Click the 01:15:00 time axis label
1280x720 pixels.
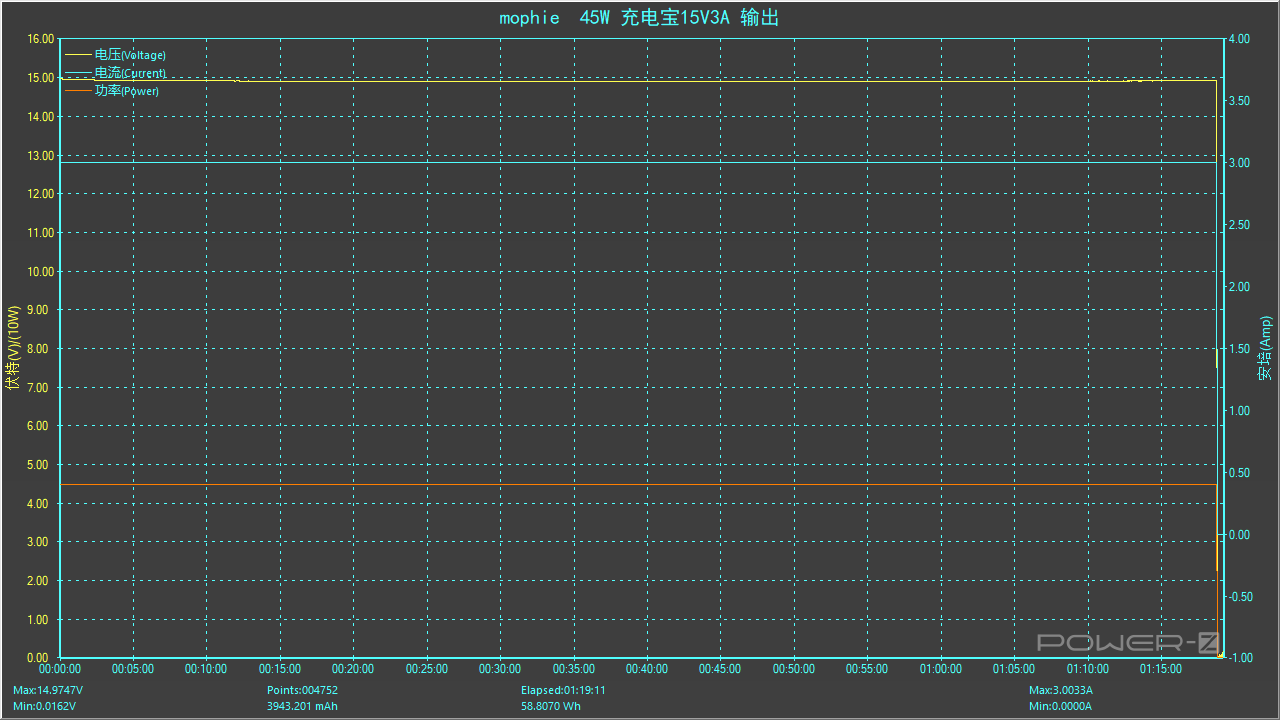click(x=1161, y=670)
